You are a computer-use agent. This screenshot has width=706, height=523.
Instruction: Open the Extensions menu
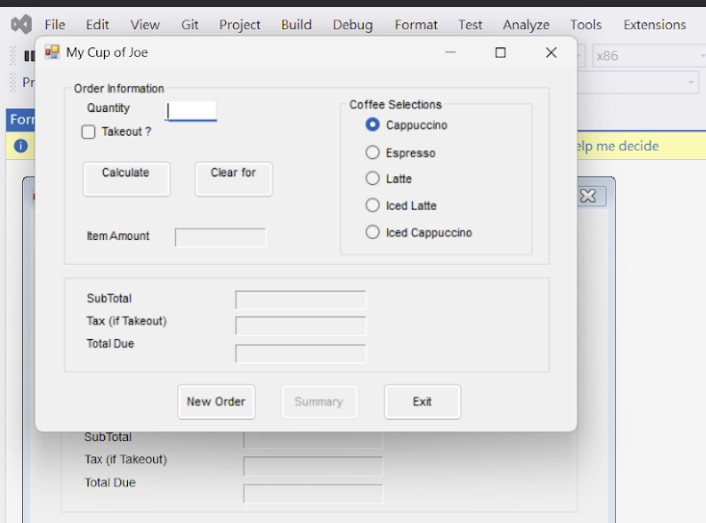click(654, 25)
